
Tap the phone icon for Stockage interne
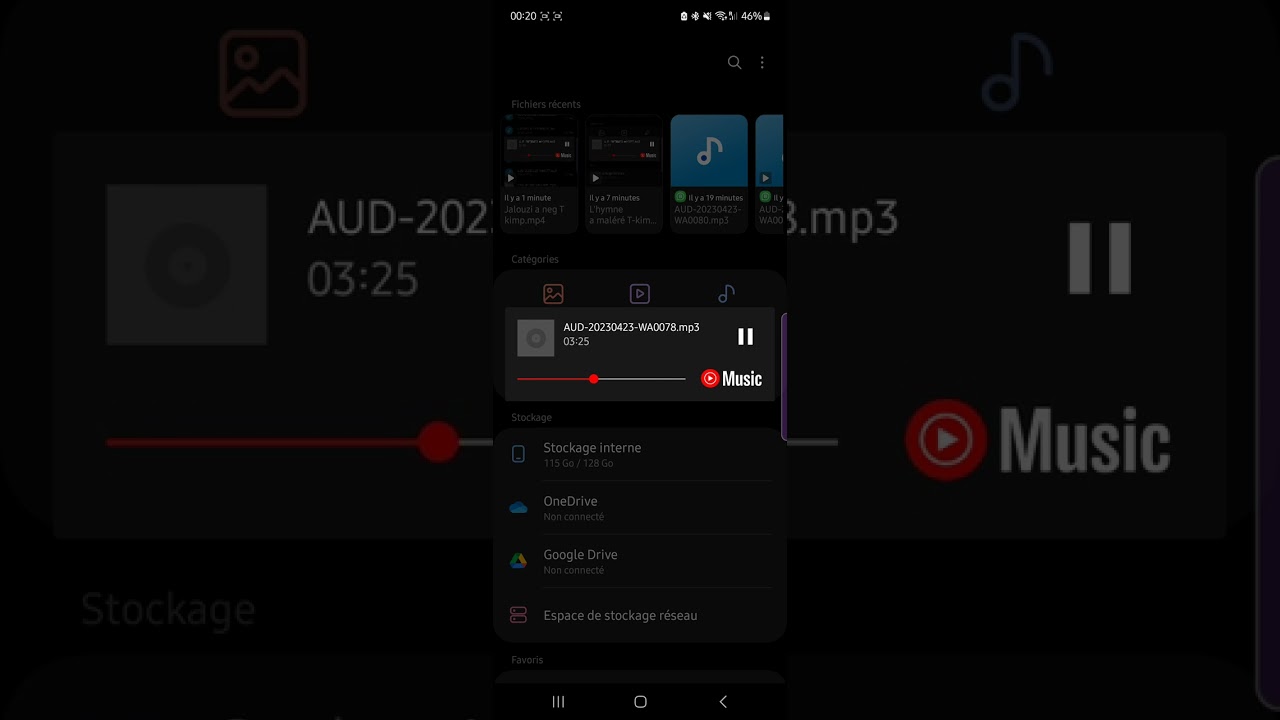click(518, 454)
